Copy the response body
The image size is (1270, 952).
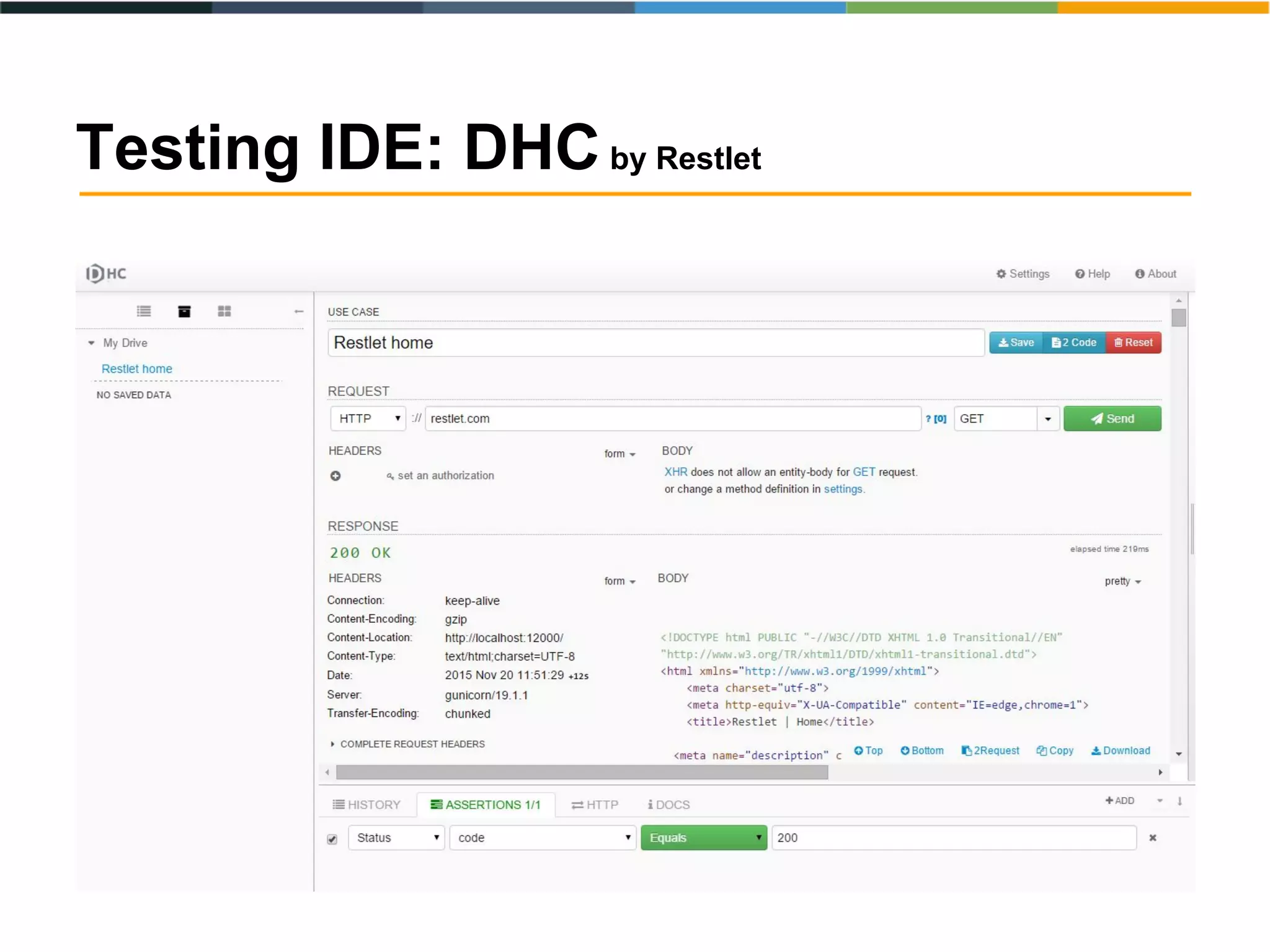(x=1055, y=751)
